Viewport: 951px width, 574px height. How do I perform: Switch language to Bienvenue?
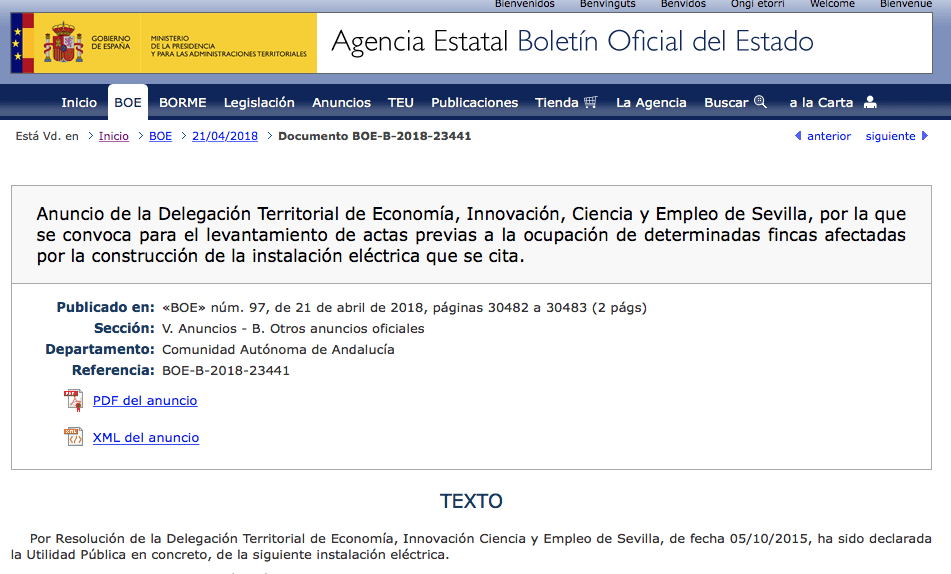click(906, 4)
